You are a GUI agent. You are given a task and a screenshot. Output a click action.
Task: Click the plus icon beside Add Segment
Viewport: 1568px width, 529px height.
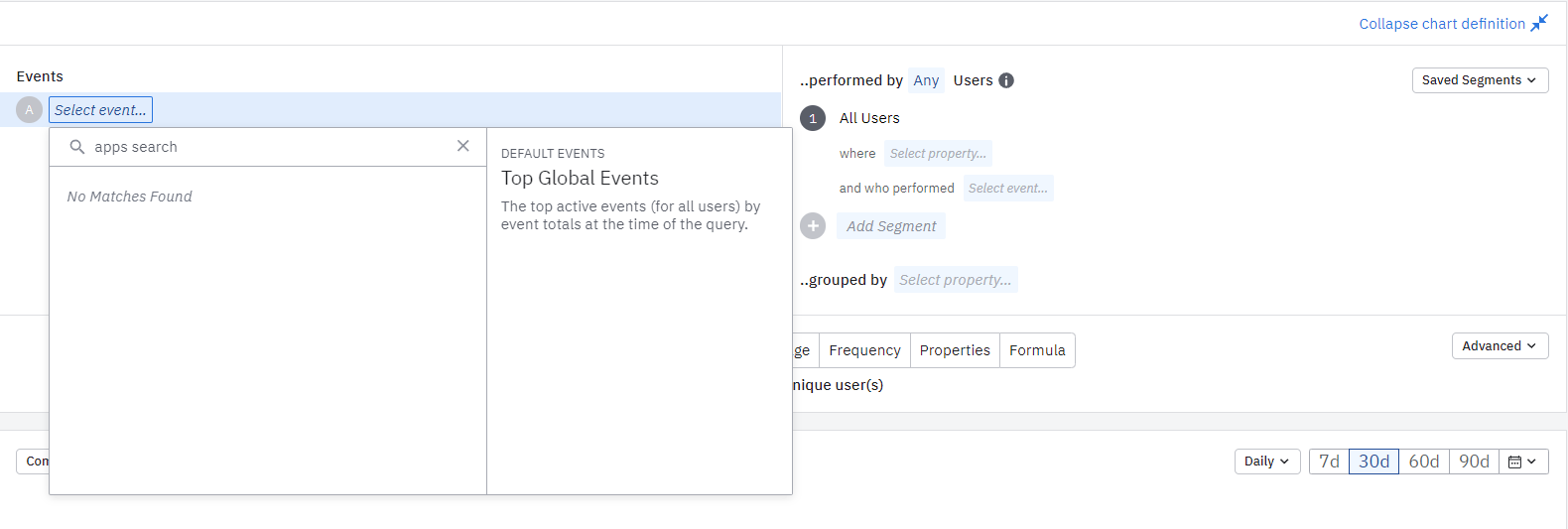point(813,226)
